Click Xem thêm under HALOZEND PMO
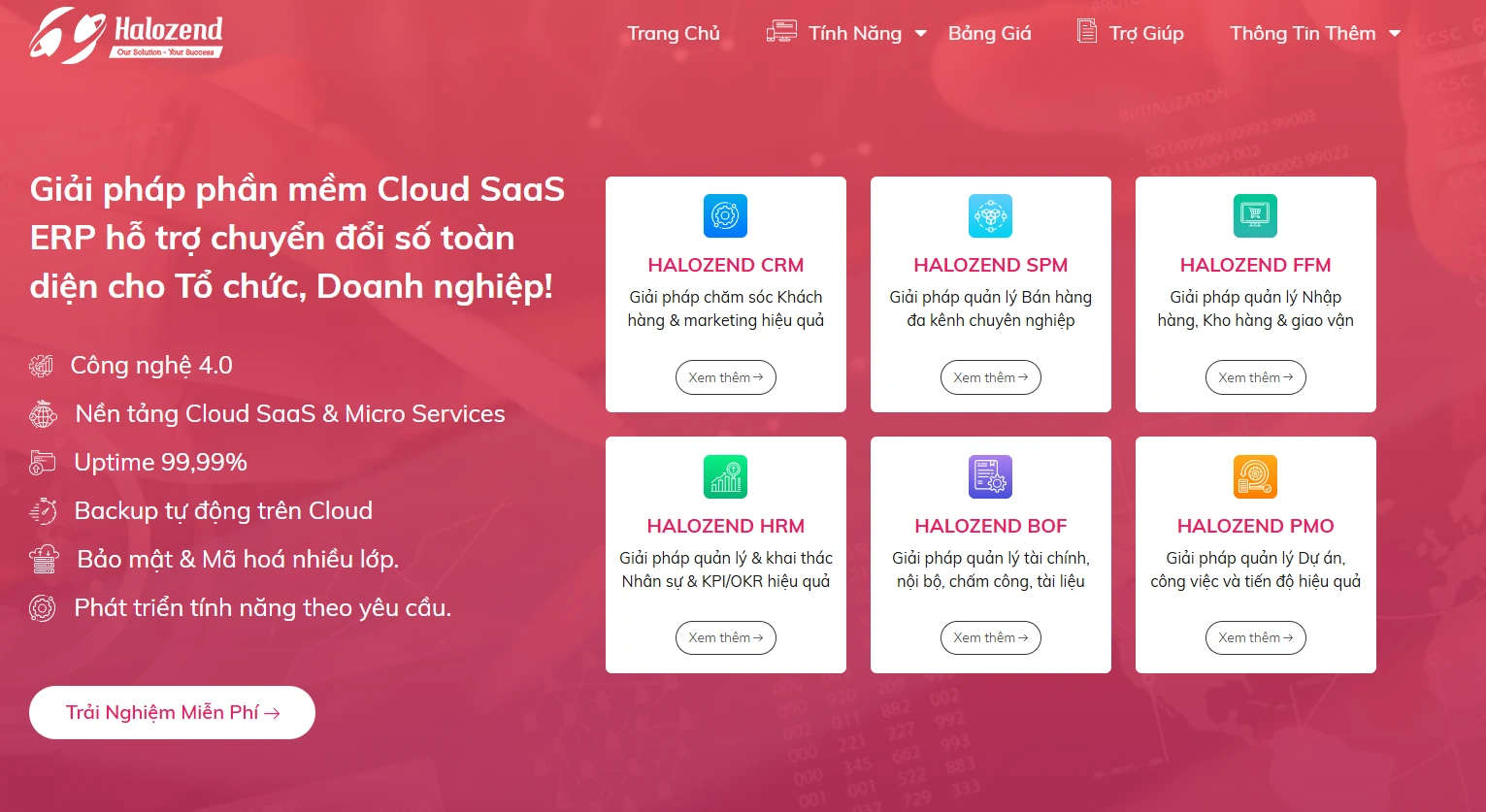The image size is (1486, 812). (1255, 637)
